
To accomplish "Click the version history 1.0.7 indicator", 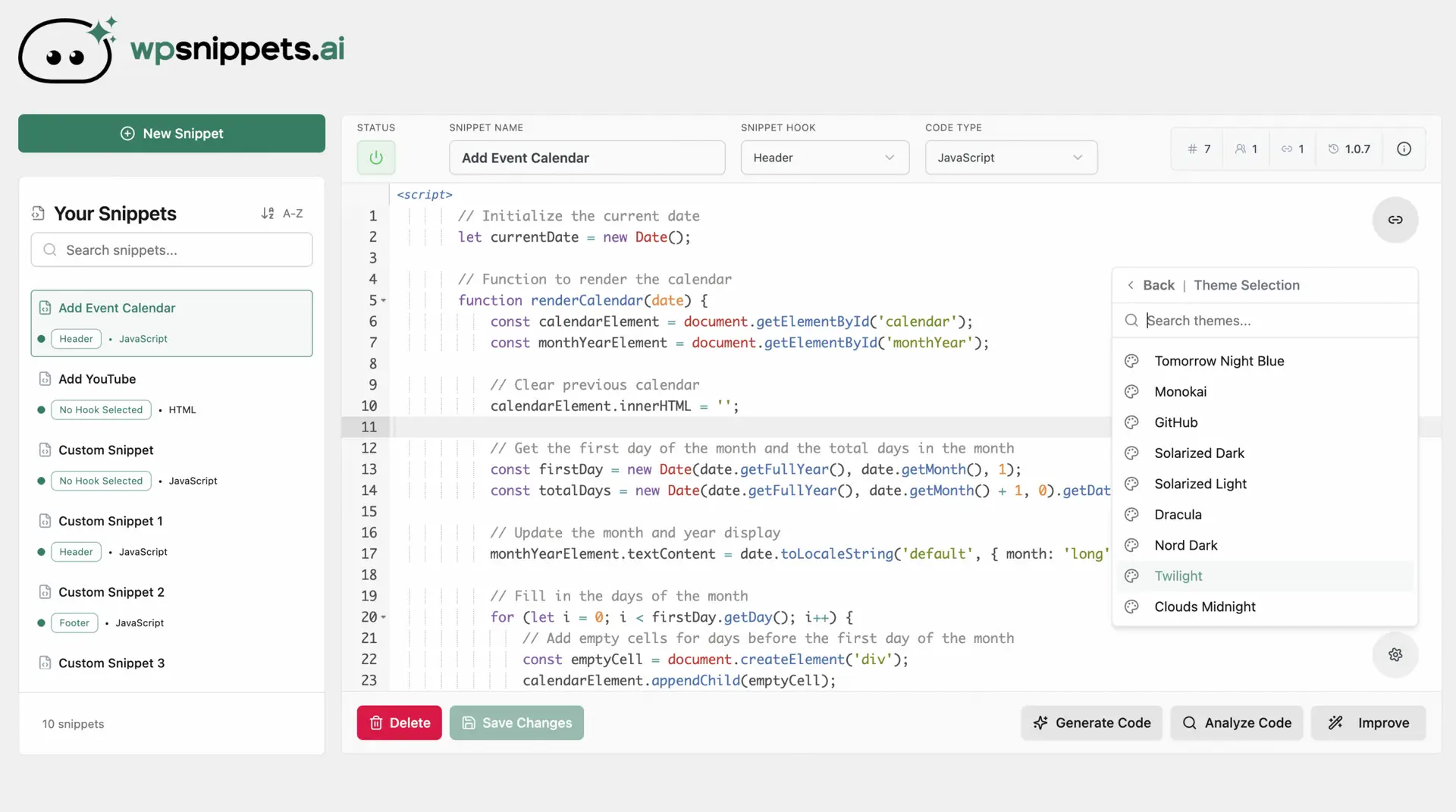I will pyautogui.click(x=1349, y=149).
